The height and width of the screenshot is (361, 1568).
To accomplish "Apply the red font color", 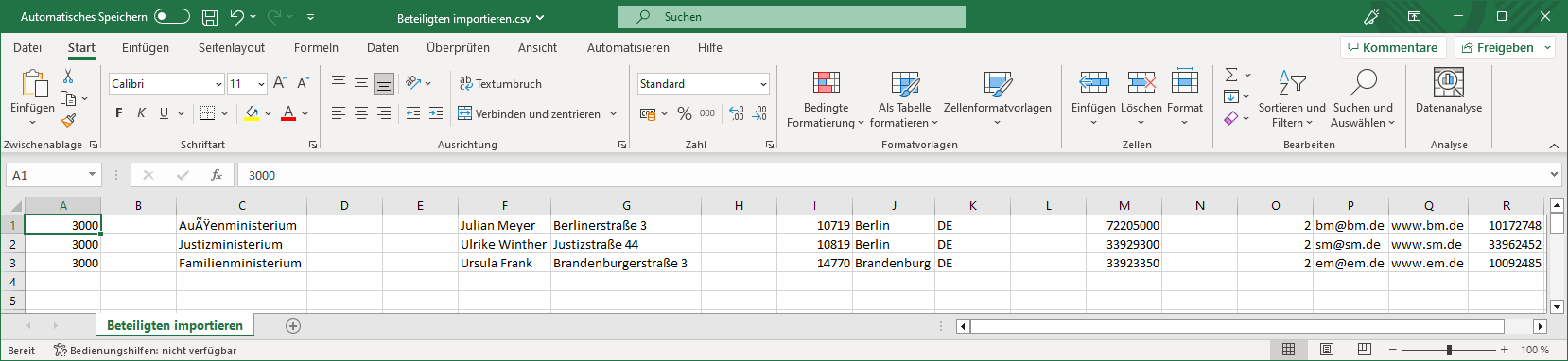I will point(288,113).
